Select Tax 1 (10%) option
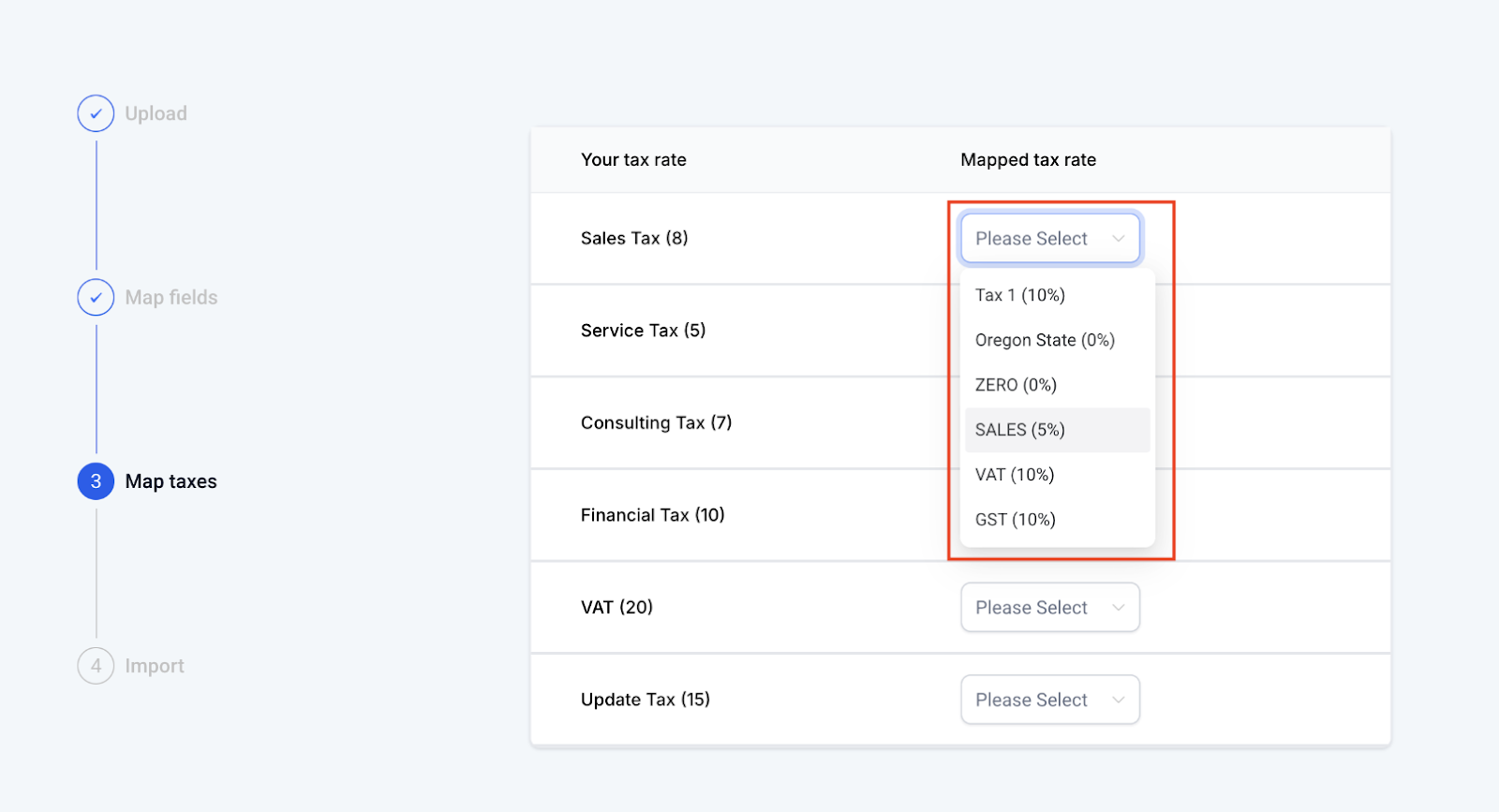 [1020, 295]
